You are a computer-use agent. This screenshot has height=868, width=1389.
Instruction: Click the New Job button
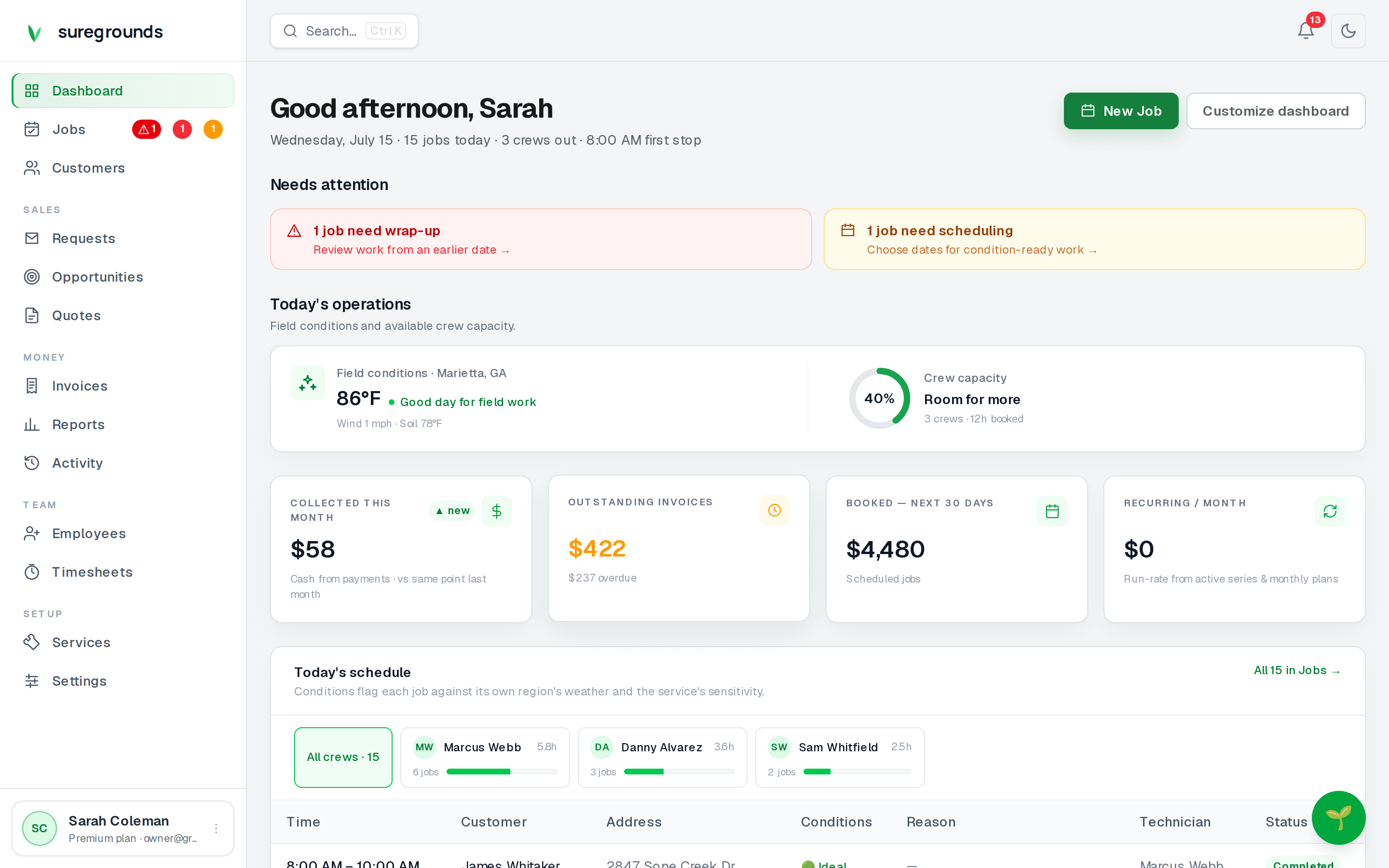(x=1120, y=111)
